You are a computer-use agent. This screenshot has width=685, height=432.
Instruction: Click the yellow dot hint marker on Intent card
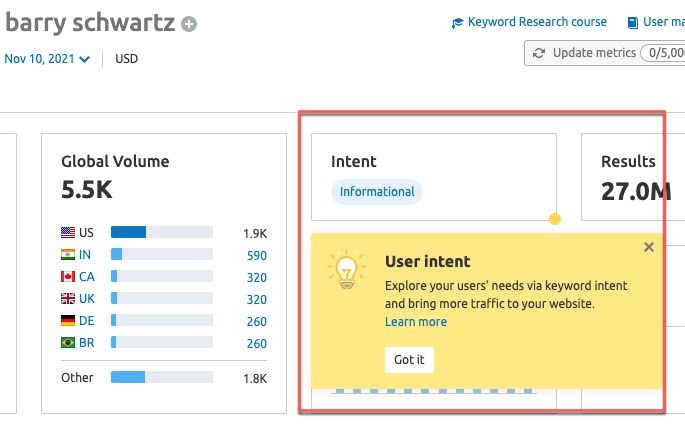(555, 219)
